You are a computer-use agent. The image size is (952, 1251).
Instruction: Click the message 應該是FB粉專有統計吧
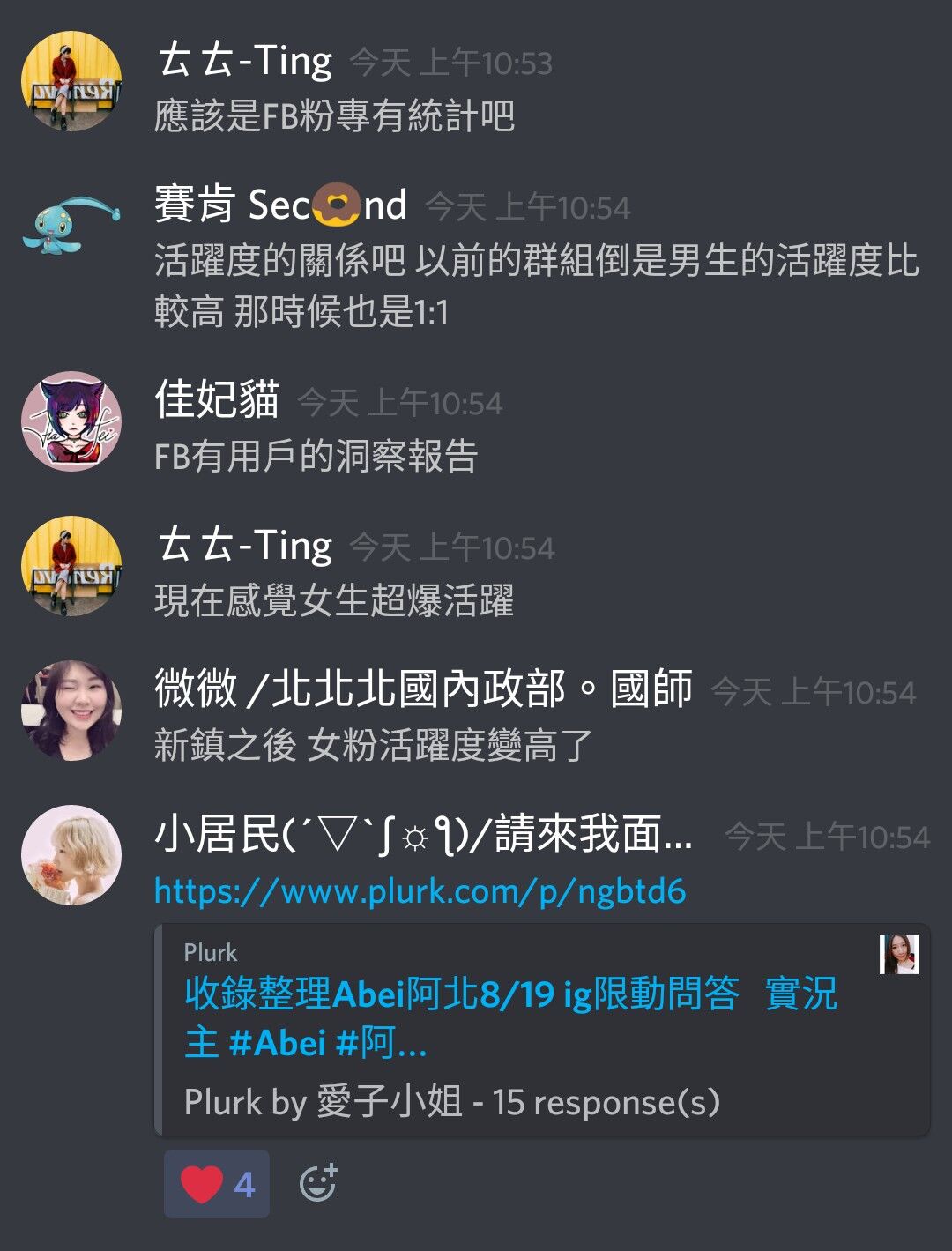click(x=335, y=116)
